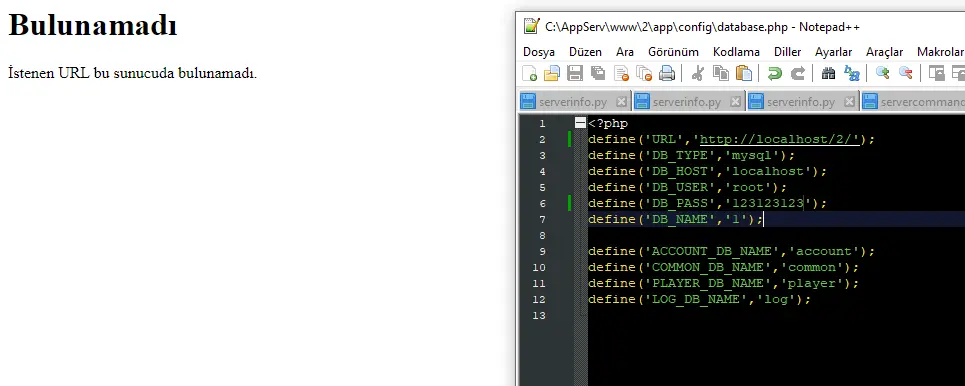
Task: Open Replace with the a-b icon
Action: tap(852, 73)
